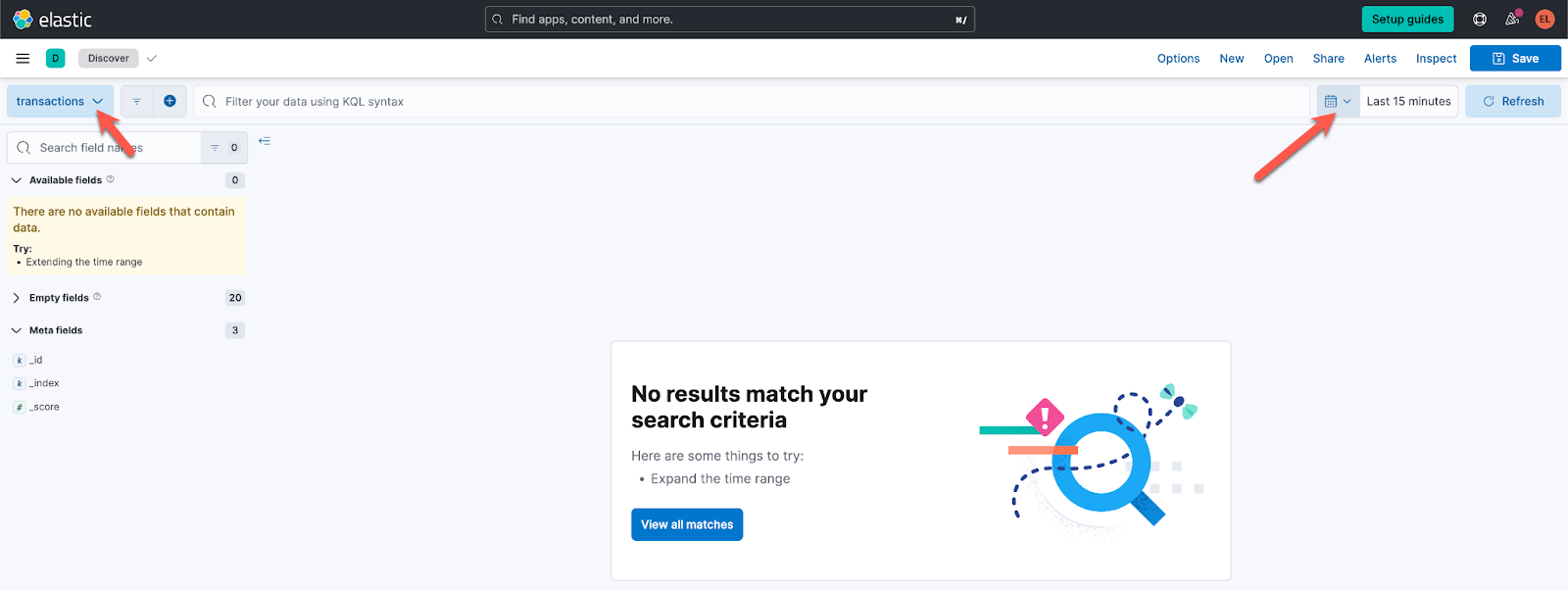Click the View all matches button
The image size is (1568, 590).
[x=687, y=524]
